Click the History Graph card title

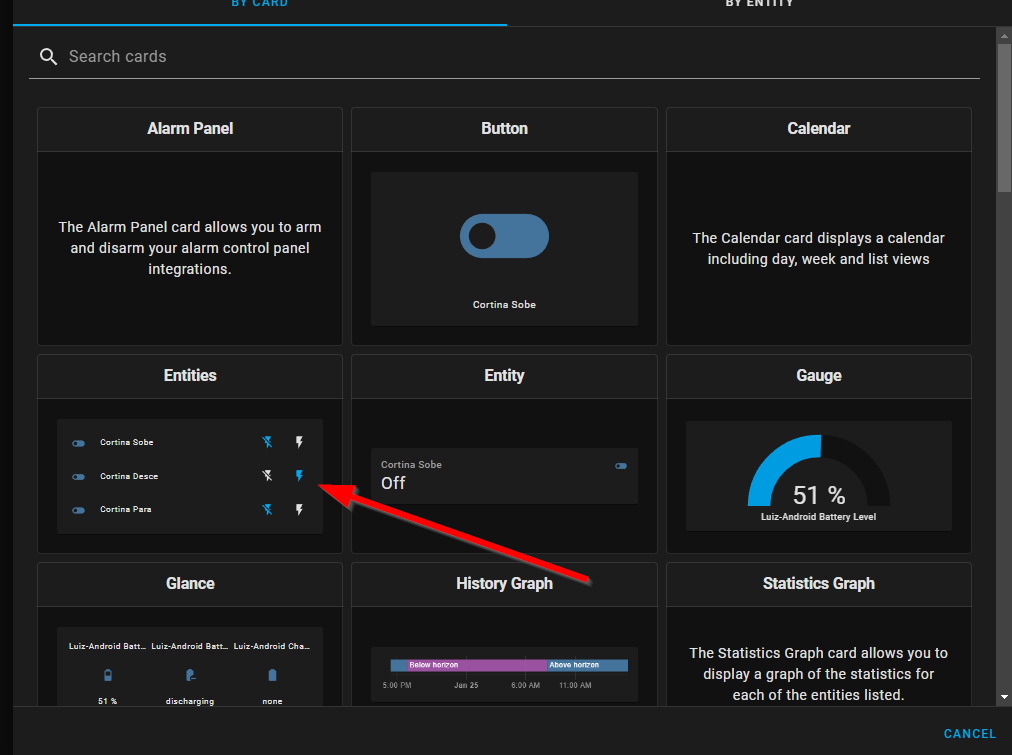click(504, 583)
